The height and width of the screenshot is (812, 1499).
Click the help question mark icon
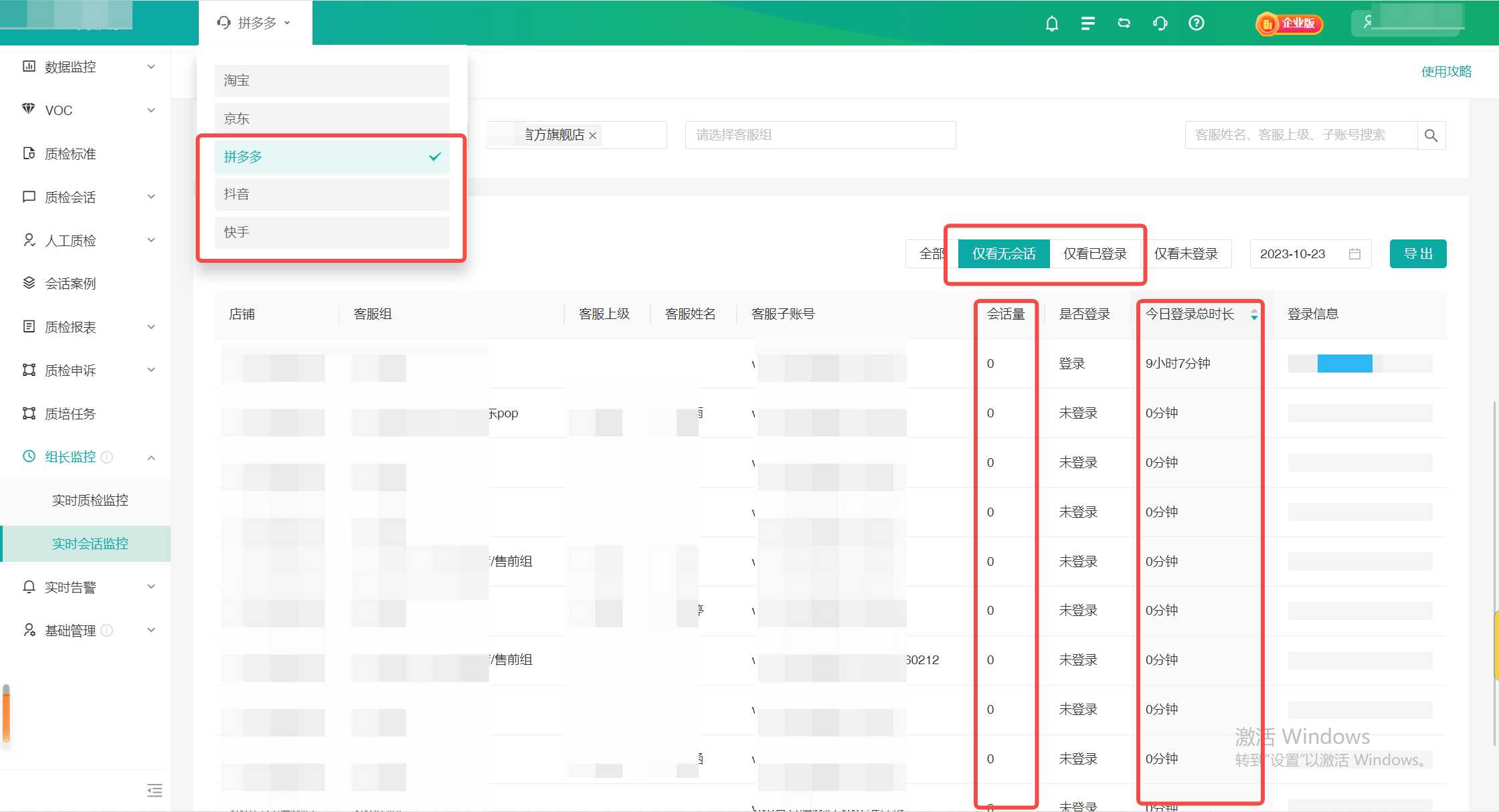(x=1197, y=23)
